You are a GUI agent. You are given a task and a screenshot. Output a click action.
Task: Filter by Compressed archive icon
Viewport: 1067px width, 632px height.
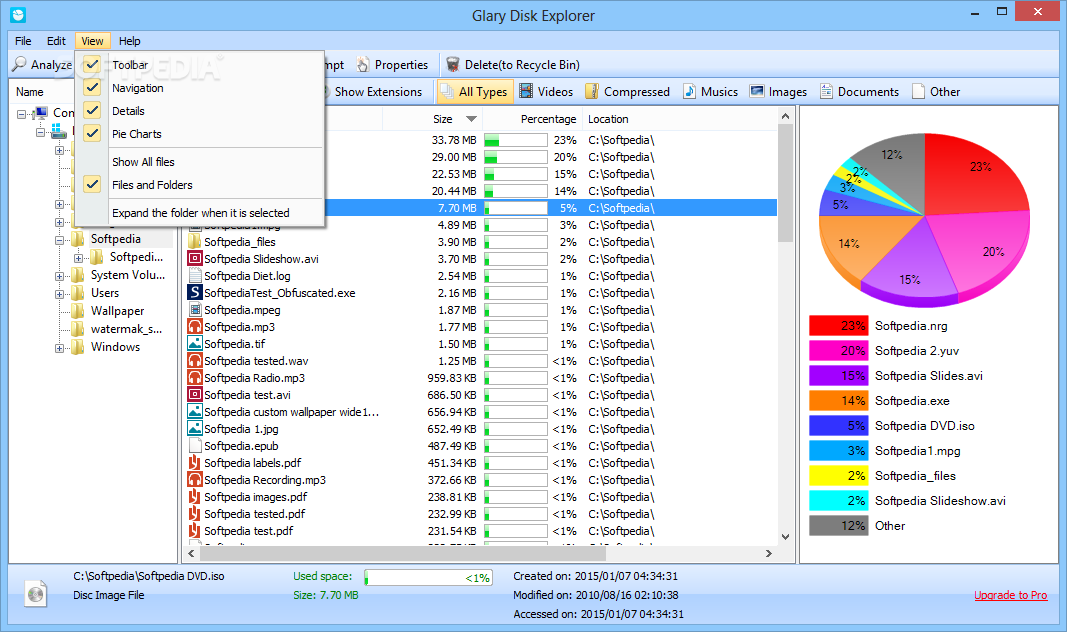coord(592,91)
